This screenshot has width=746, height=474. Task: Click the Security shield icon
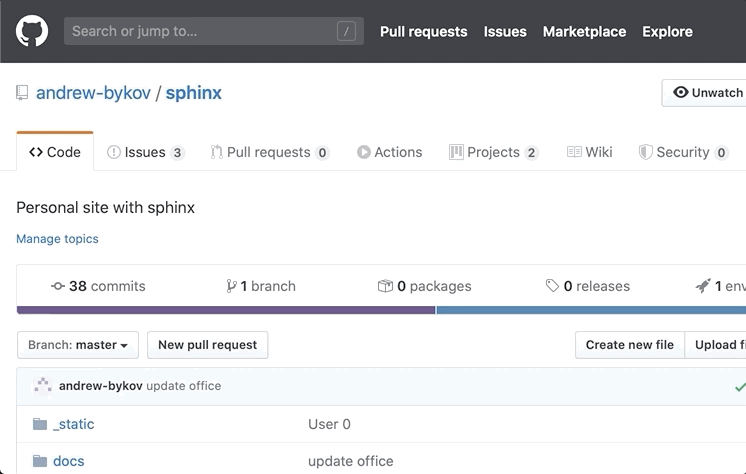tap(645, 152)
